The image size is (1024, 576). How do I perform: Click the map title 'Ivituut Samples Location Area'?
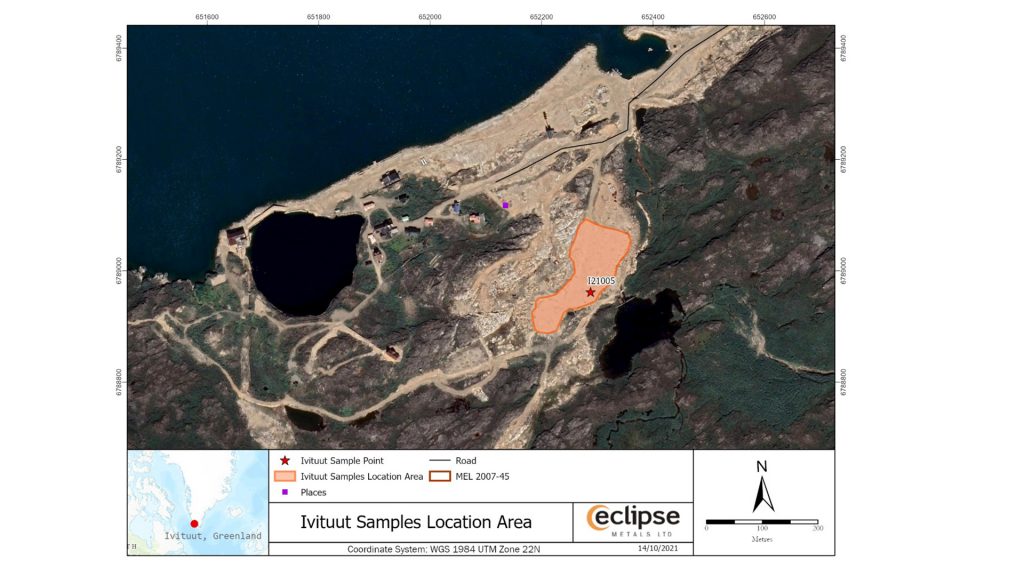[416, 522]
